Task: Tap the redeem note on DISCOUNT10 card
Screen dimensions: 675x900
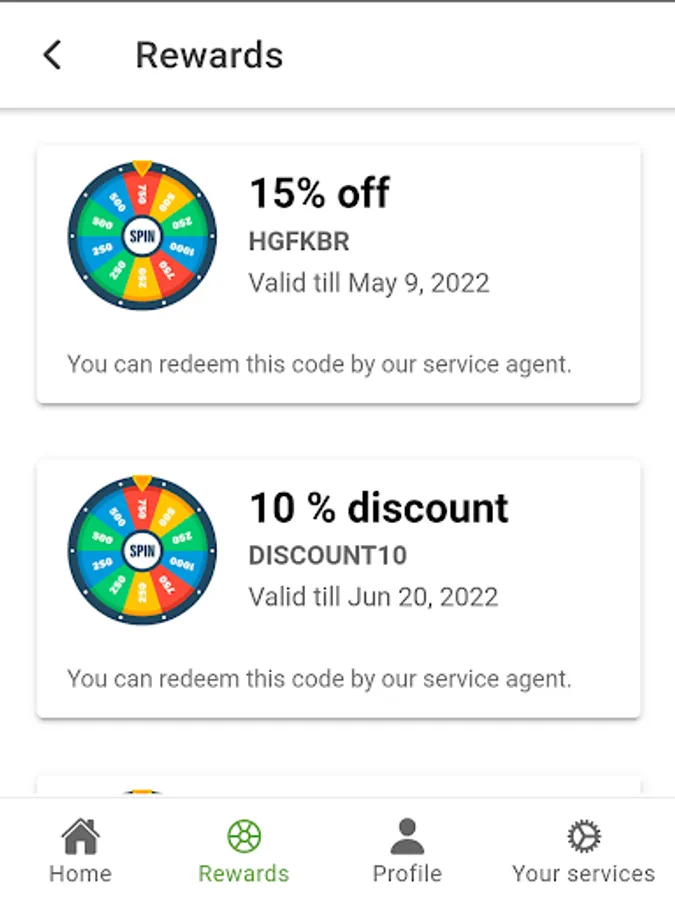Action: pos(319,679)
